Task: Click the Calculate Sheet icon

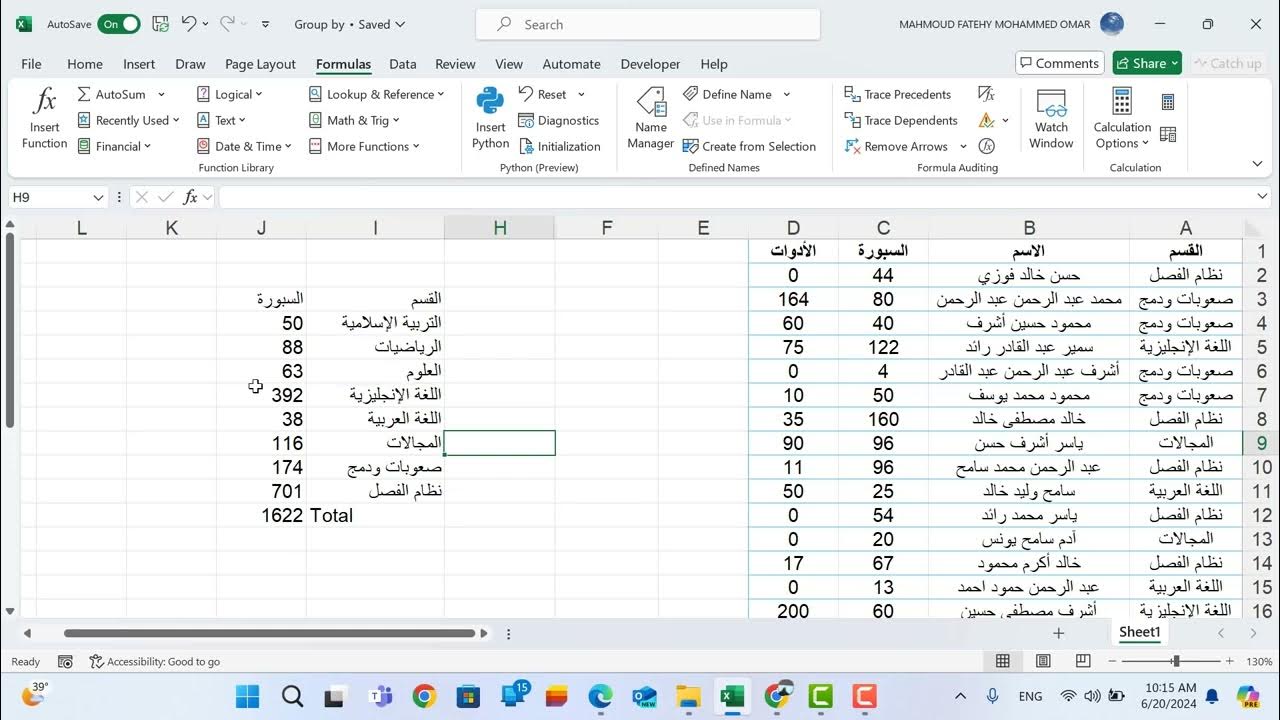Action: tap(1168, 134)
